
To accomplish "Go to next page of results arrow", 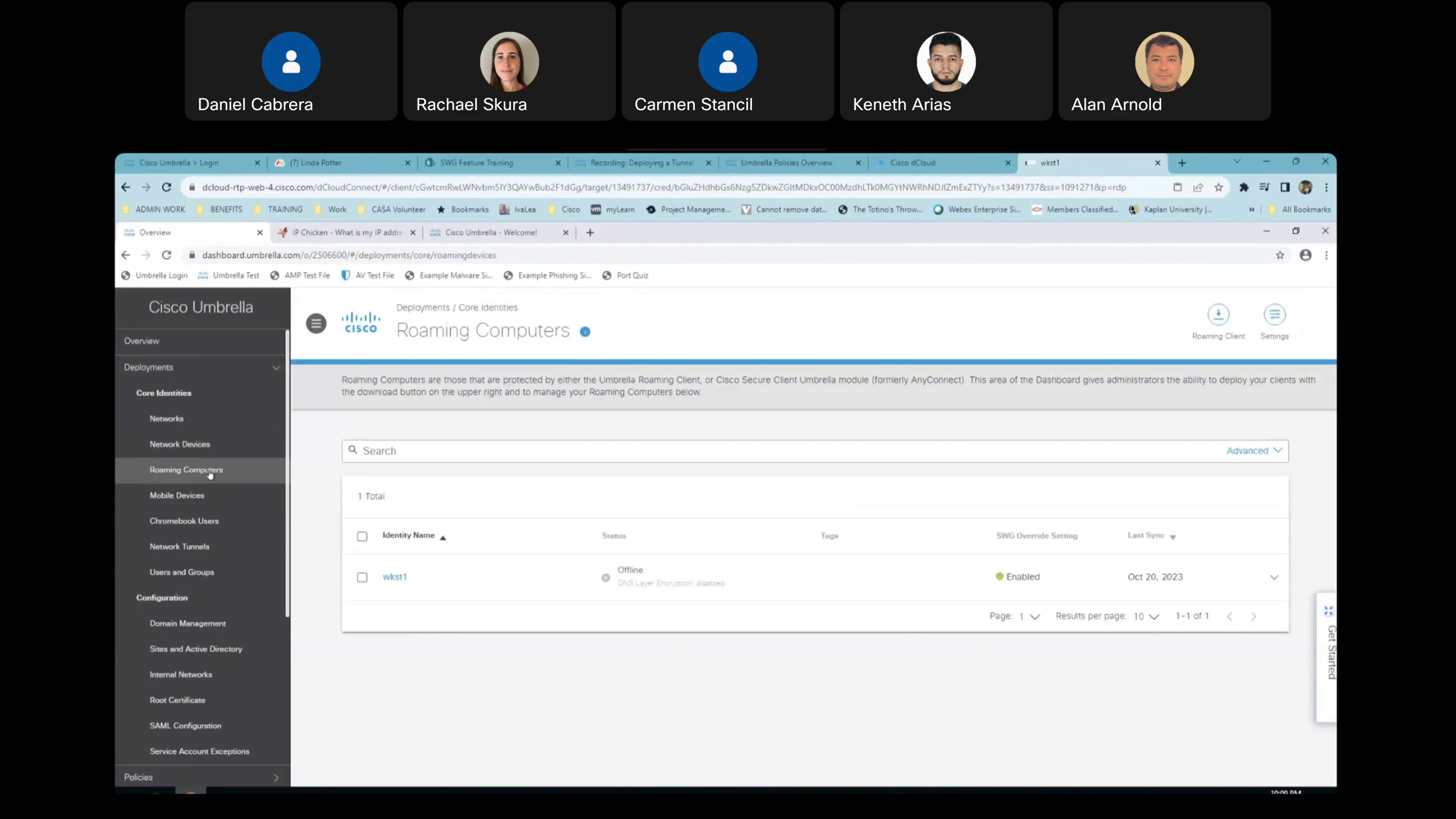I will click(x=1253, y=616).
